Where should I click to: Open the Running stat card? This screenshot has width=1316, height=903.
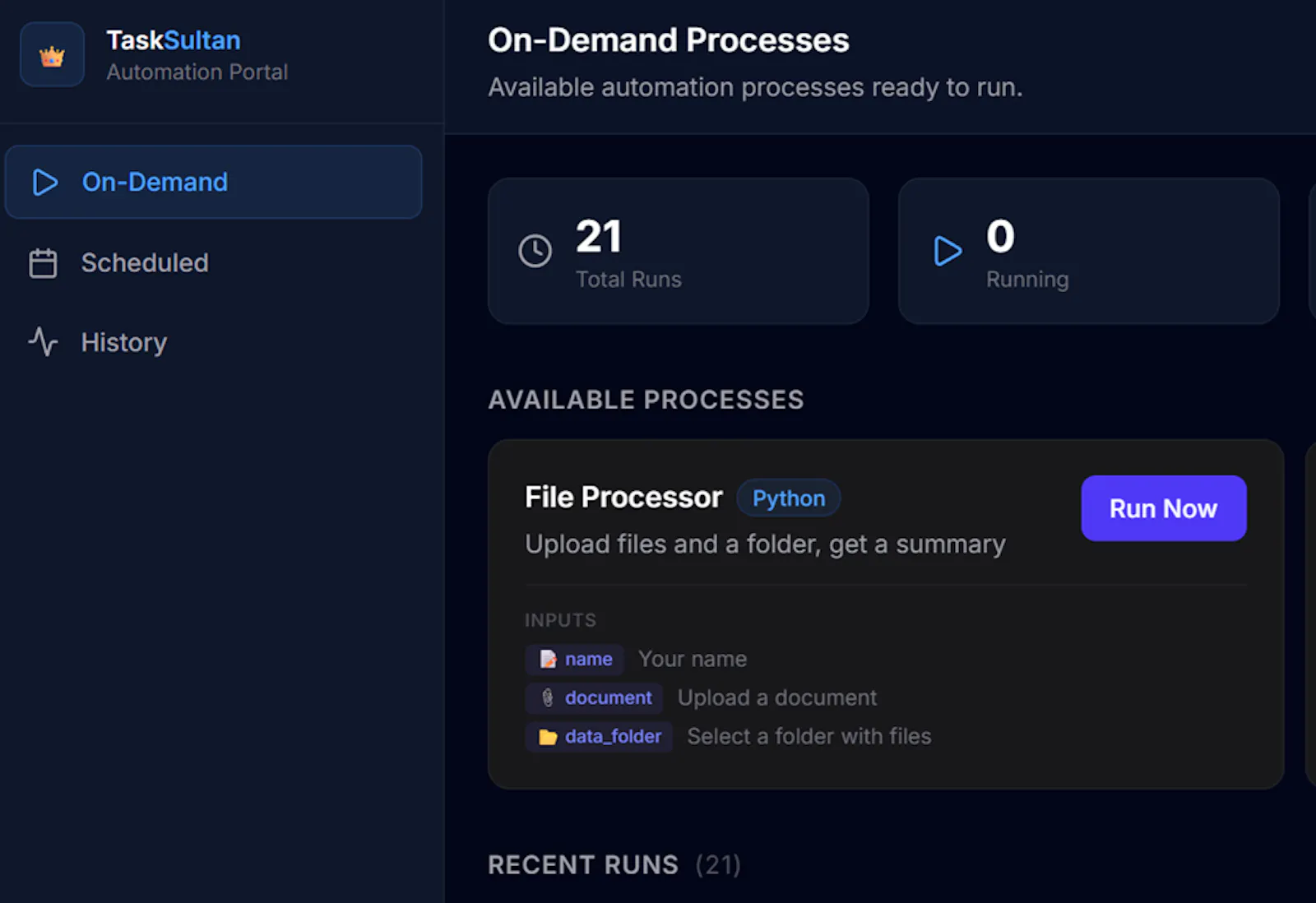(1088, 251)
